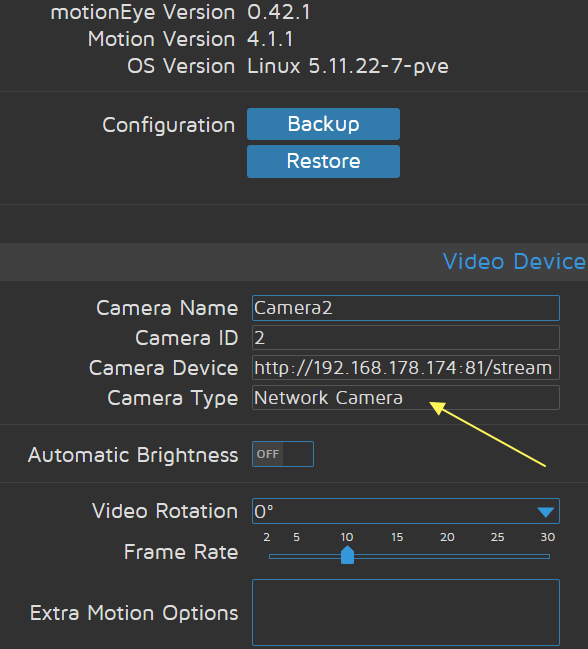Click the OS Version text Linux 5.11.22-7-pve

click(348, 66)
